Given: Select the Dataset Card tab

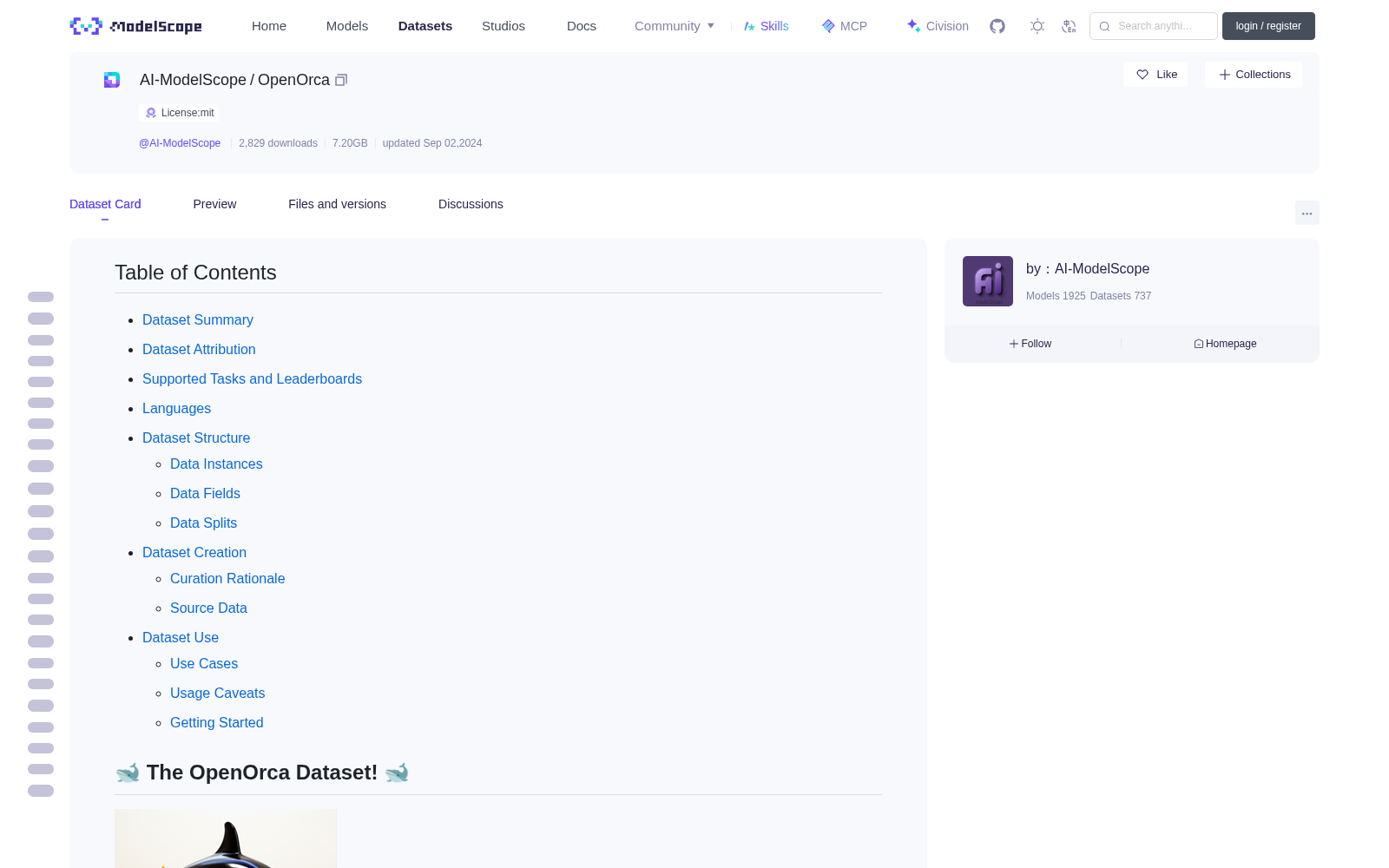Looking at the screenshot, I should [105, 204].
